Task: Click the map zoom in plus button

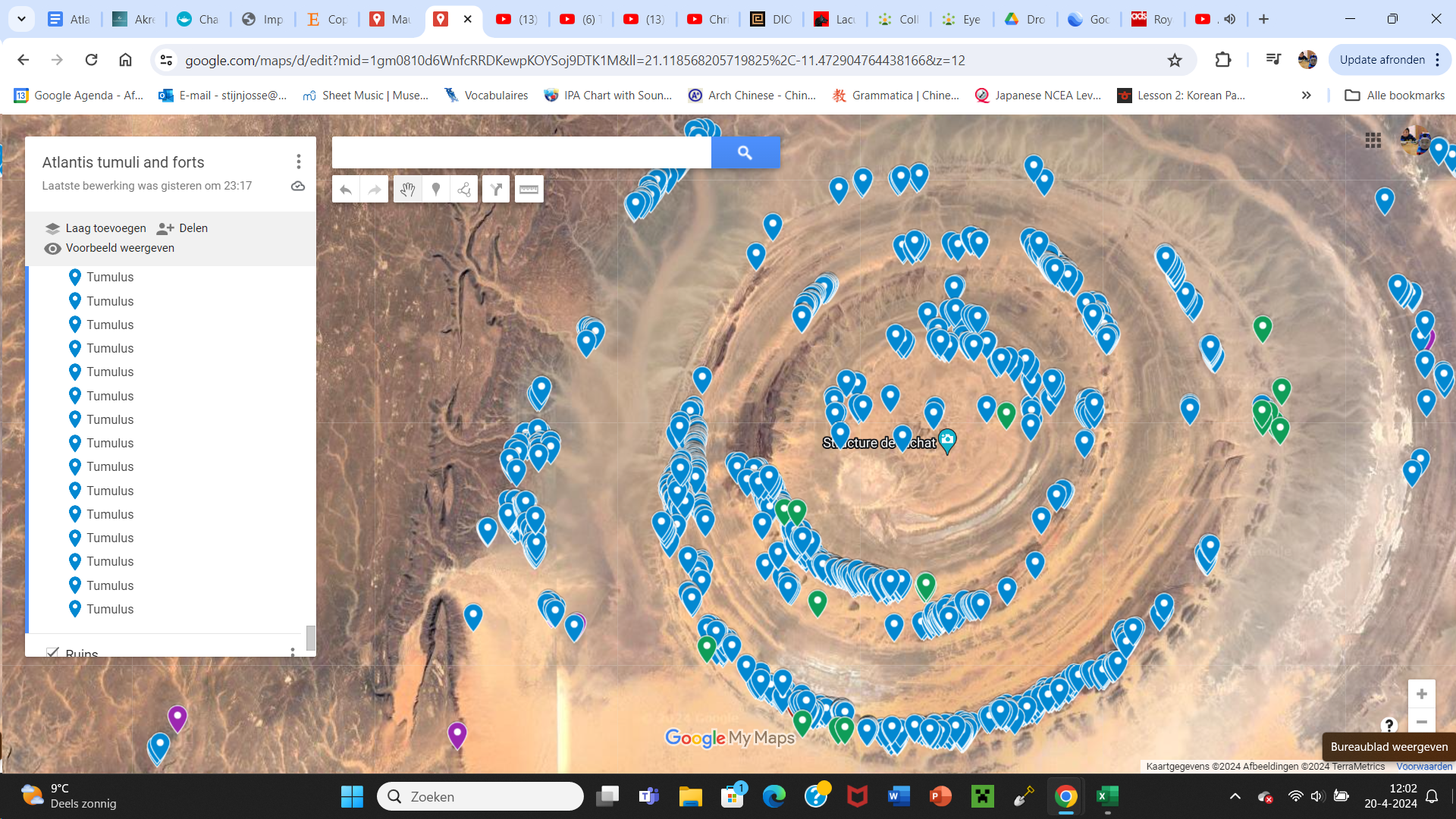Action: tap(1421, 694)
